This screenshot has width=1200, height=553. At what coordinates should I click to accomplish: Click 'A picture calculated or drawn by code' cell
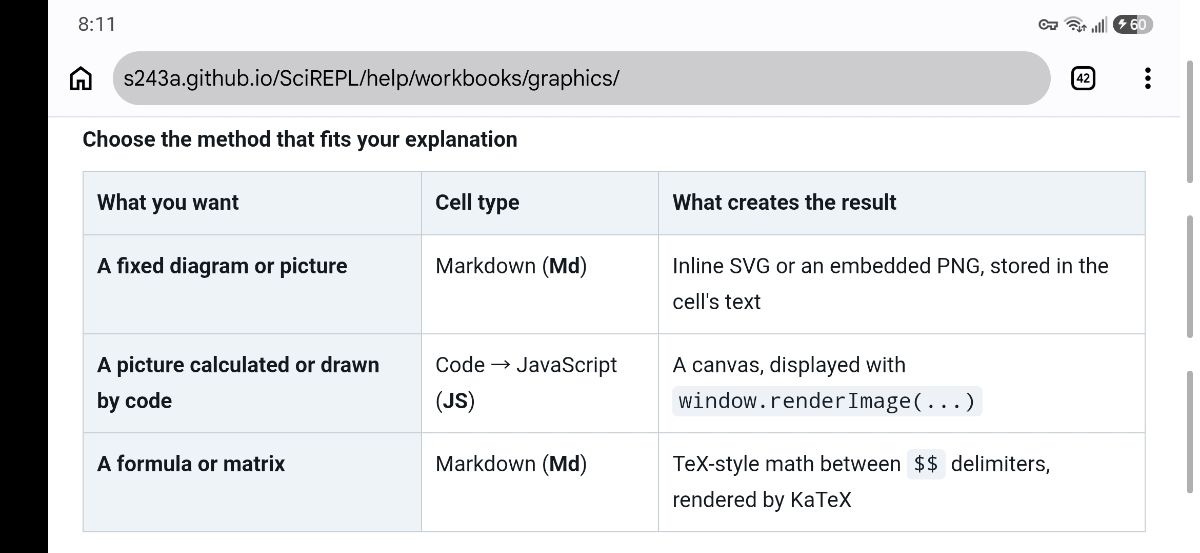coord(252,383)
